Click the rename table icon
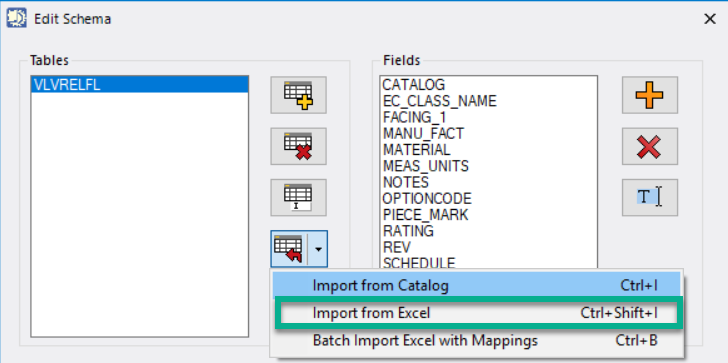This screenshot has width=728, height=363. 299,198
